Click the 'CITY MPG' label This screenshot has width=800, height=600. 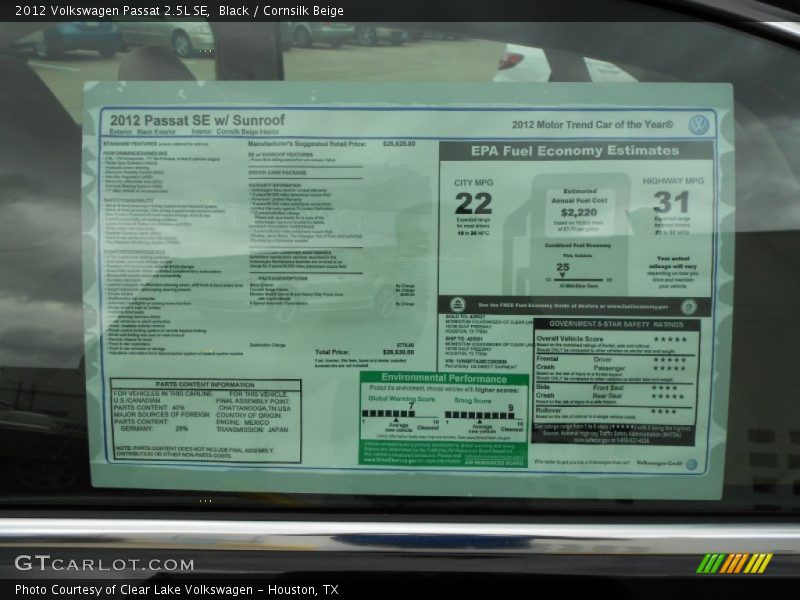coord(474,183)
